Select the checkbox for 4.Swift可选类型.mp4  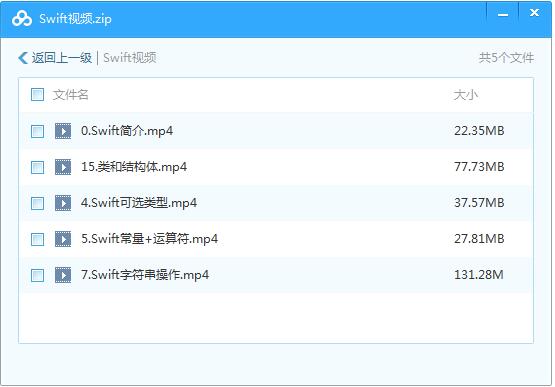coord(38,203)
